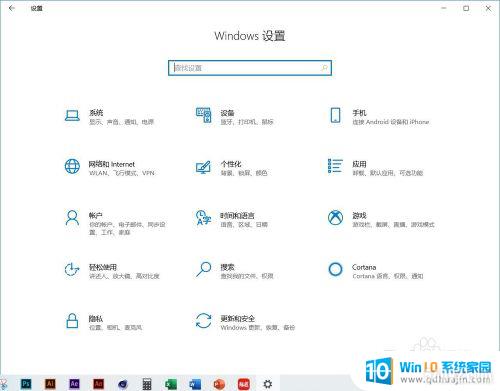Viewport: 500px width, 391px height.
Task: Open the red app icon next to PowerPoint
Action: pyautogui.click(x=244, y=384)
